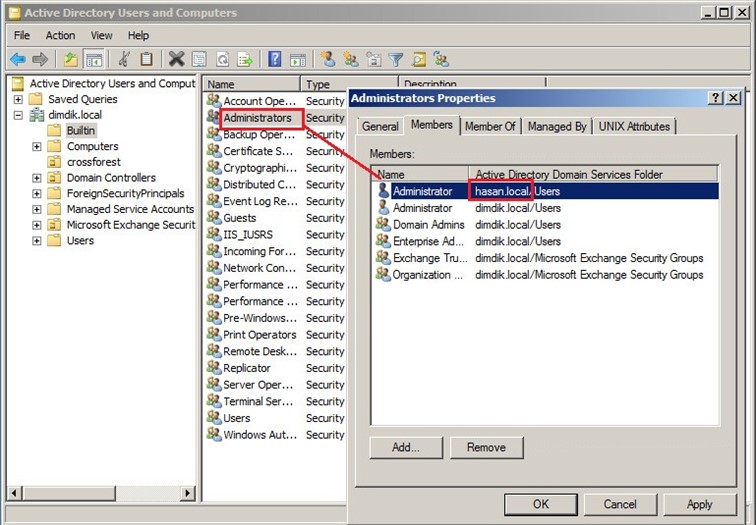Click the Guests group icon
Image resolution: width=756 pixels, height=525 pixels.
(214, 217)
